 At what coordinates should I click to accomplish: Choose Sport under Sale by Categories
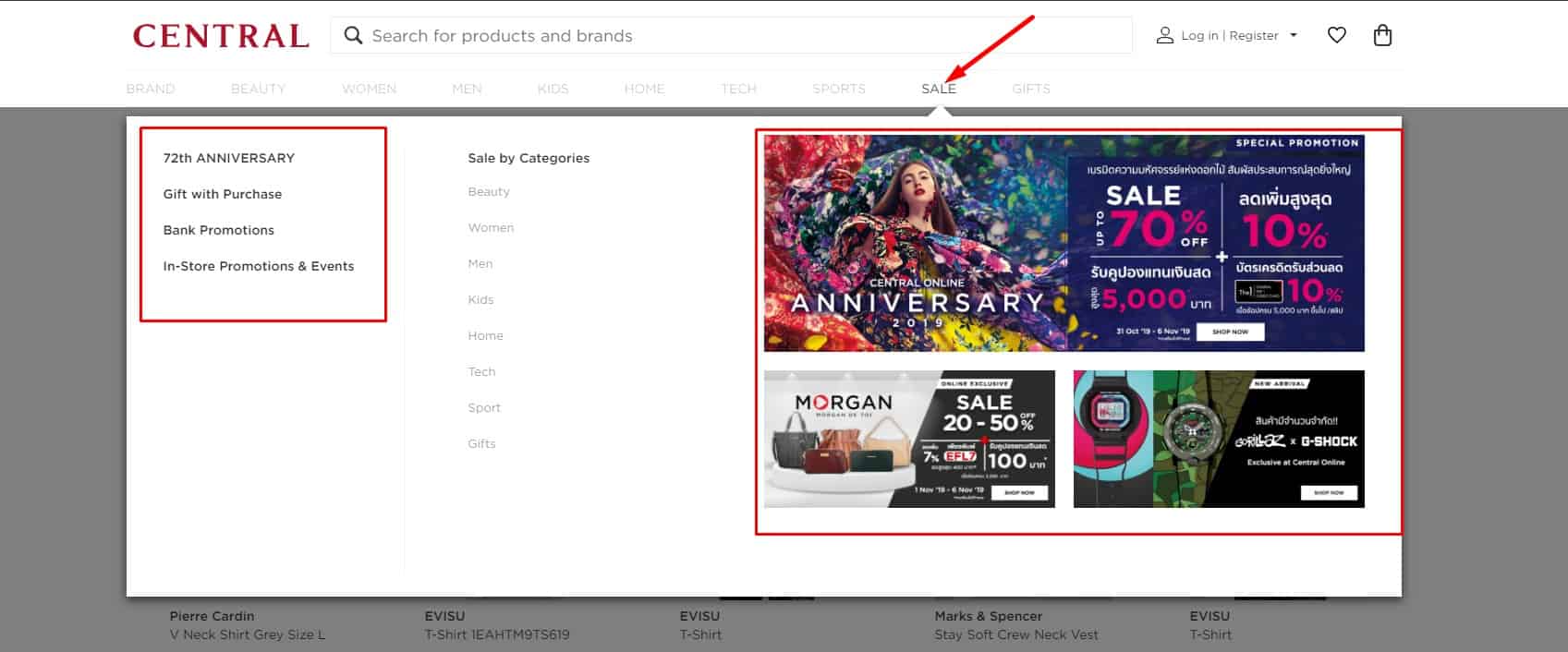484,407
